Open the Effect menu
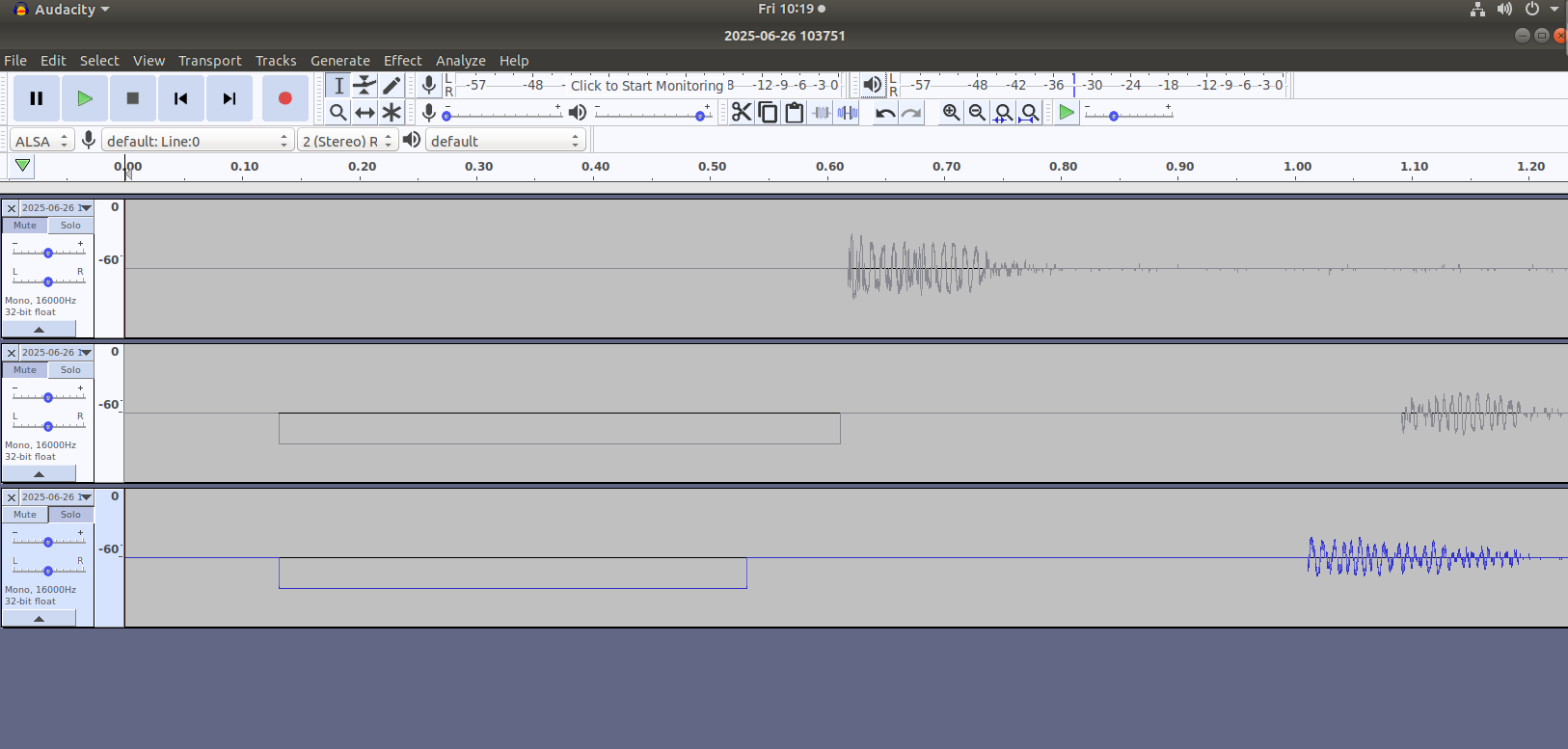Viewport: 1568px width, 749px height. click(403, 60)
